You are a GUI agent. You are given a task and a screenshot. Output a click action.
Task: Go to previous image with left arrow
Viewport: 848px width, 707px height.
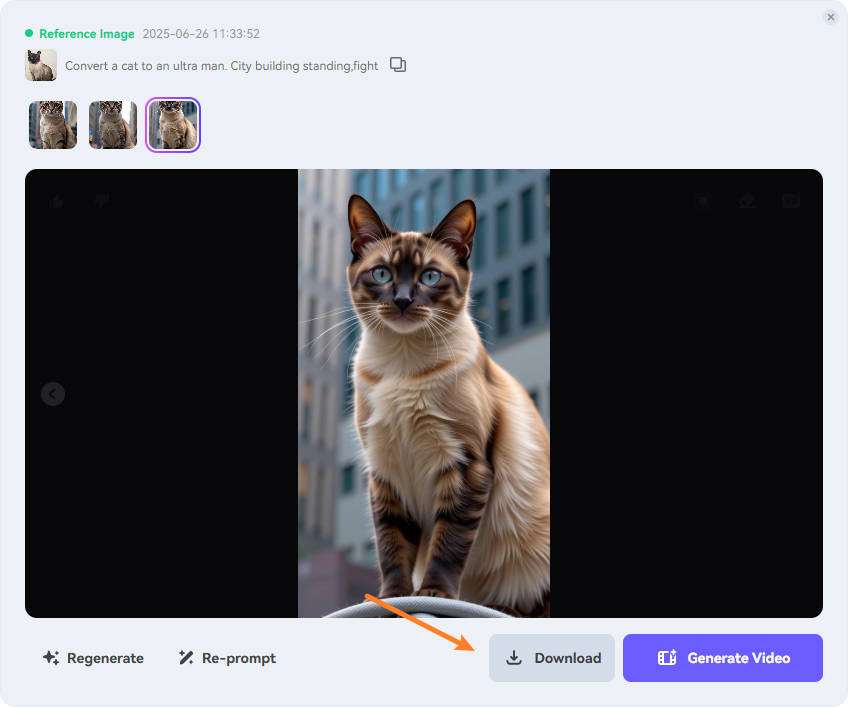[x=53, y=394]
